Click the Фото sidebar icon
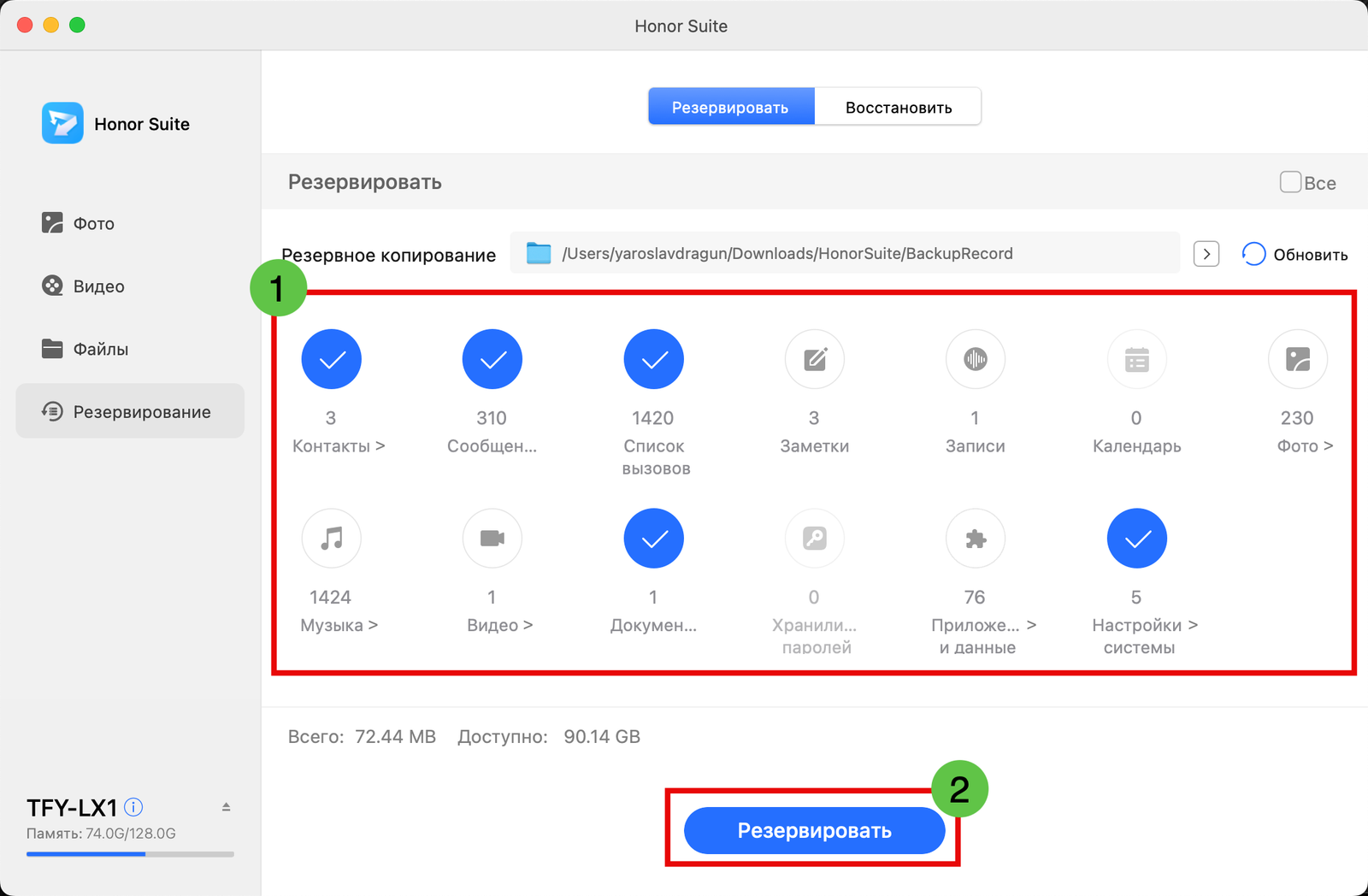 [x=52, y=223]
